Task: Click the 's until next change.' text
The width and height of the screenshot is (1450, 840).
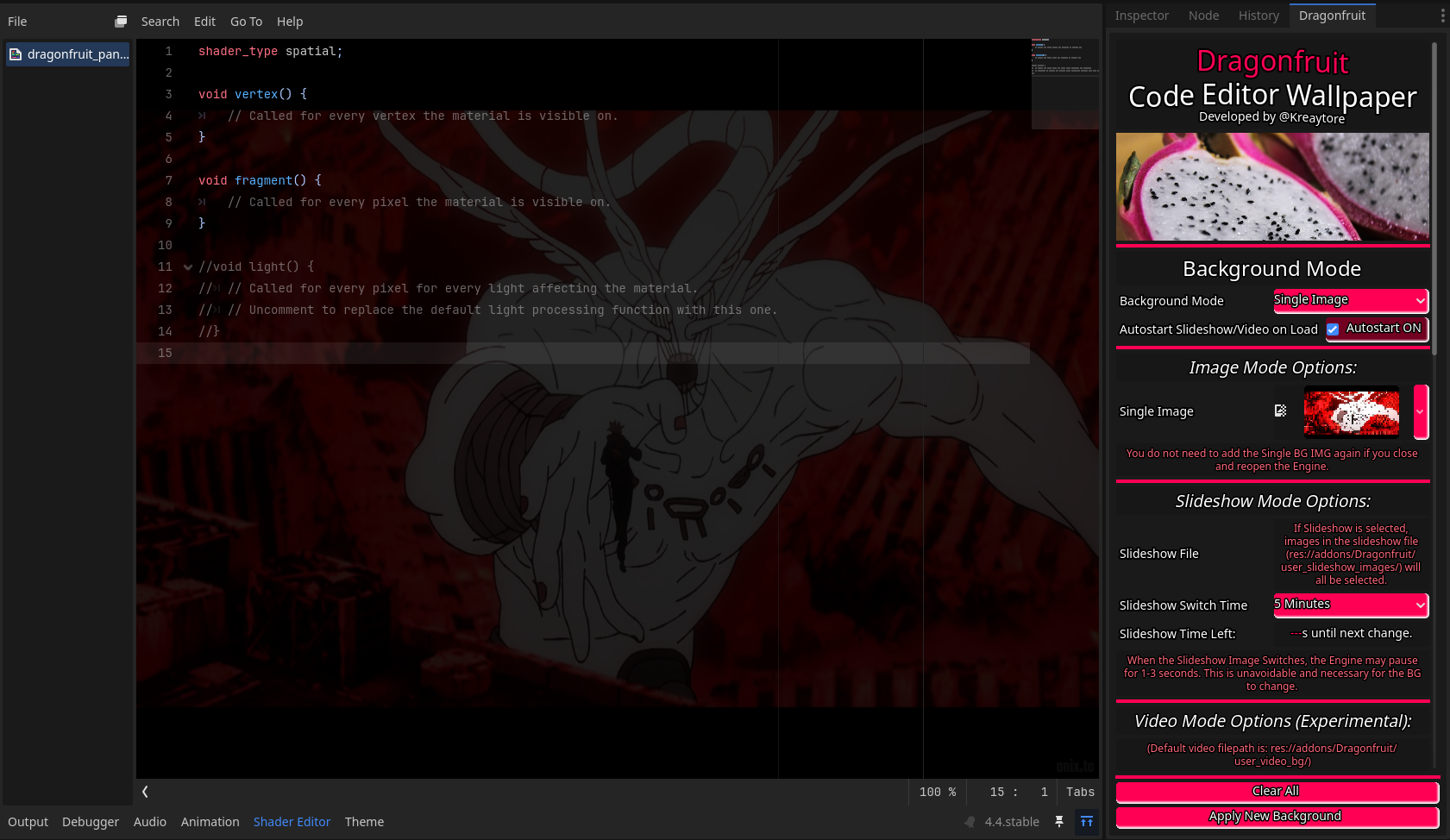Action: [x=1357, y=633]
